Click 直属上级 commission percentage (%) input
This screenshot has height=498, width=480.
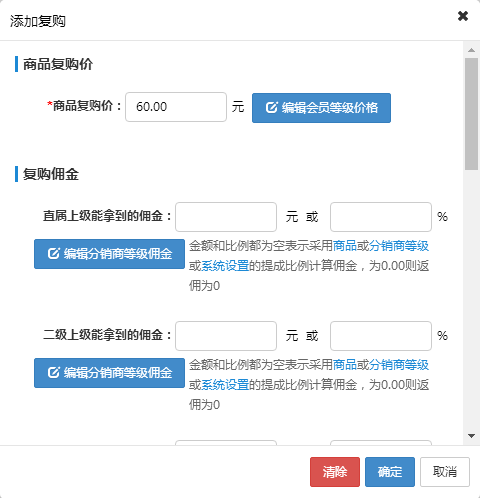(381, 217)
